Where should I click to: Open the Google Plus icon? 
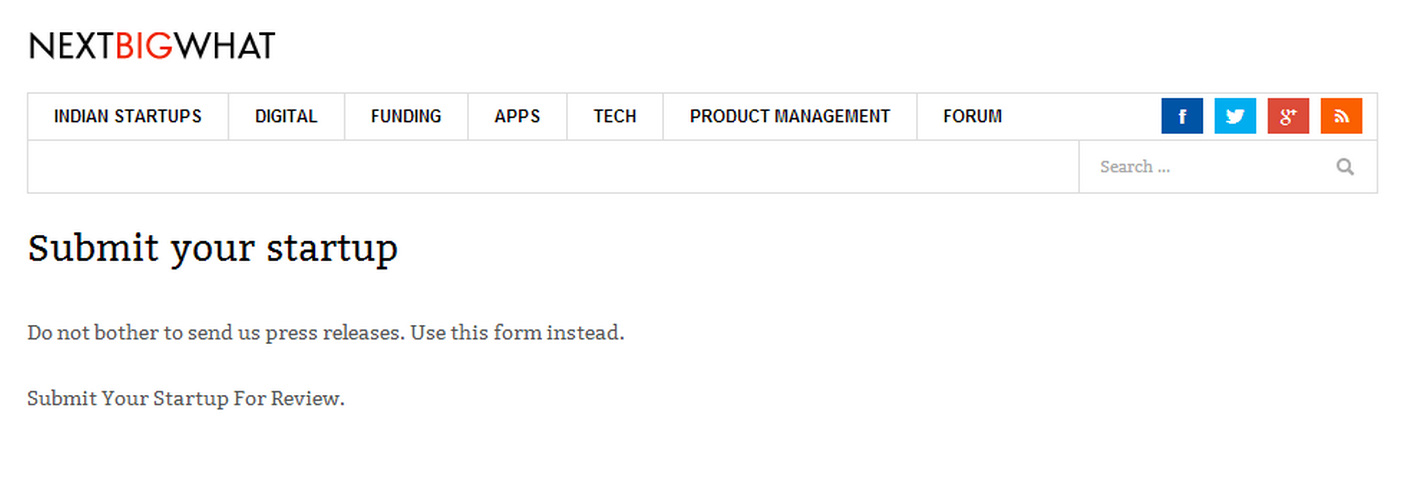[1288, 116]
